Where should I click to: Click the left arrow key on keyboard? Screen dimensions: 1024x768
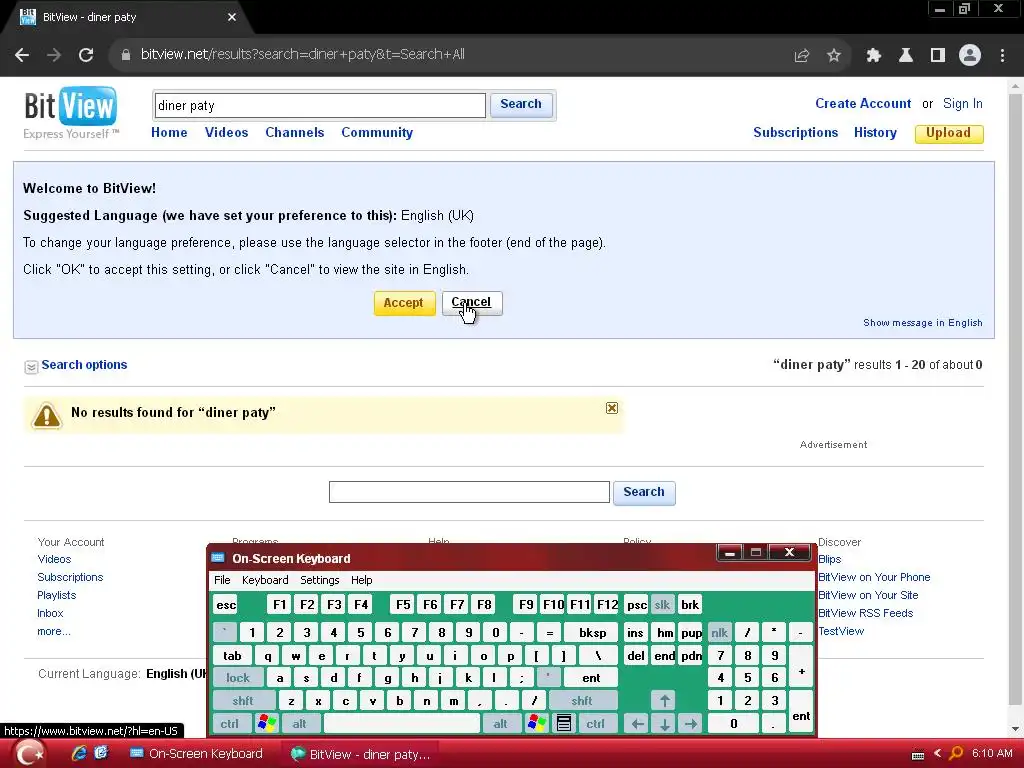[637, 723]
